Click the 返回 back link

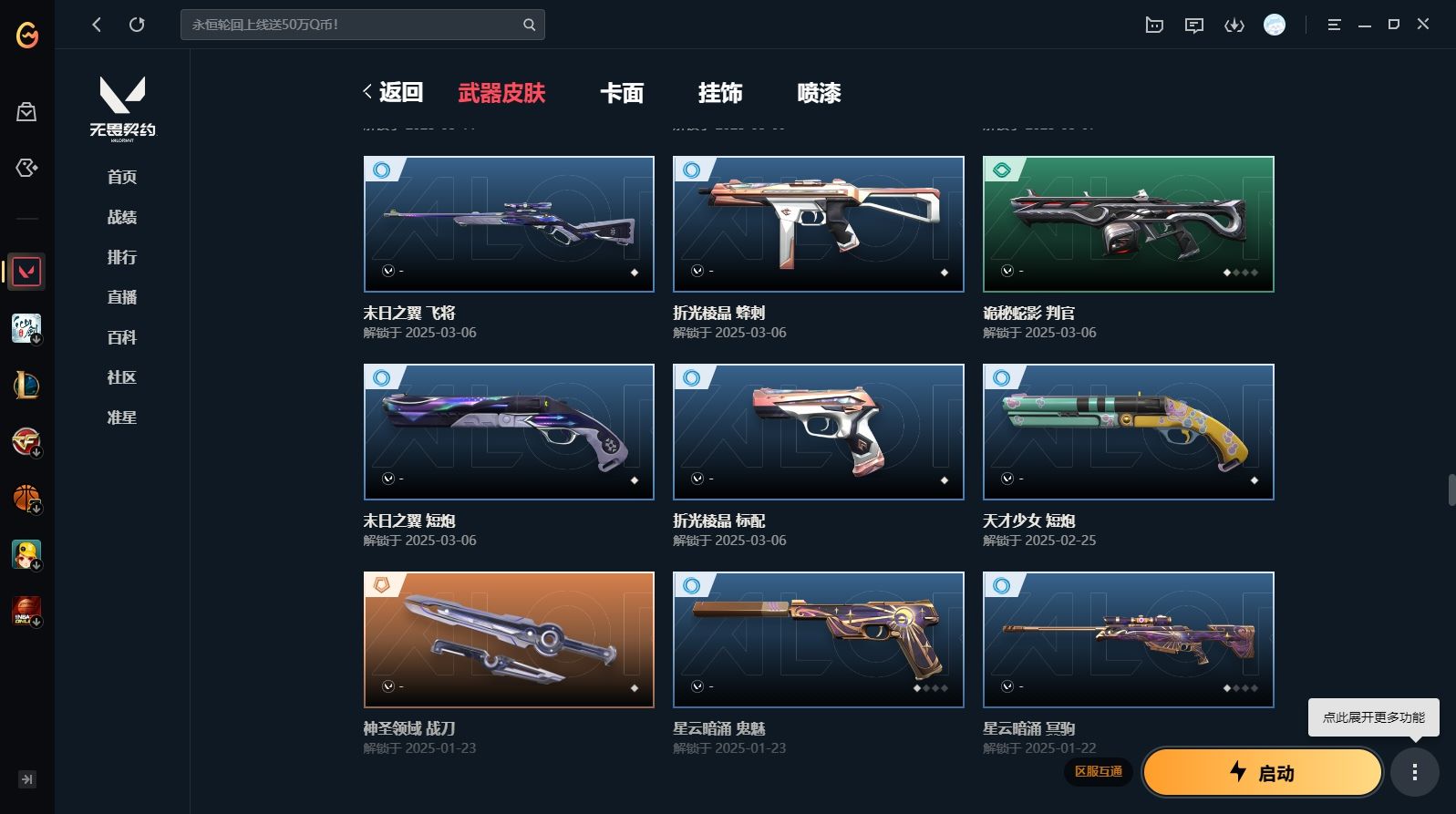pos(393,92)
